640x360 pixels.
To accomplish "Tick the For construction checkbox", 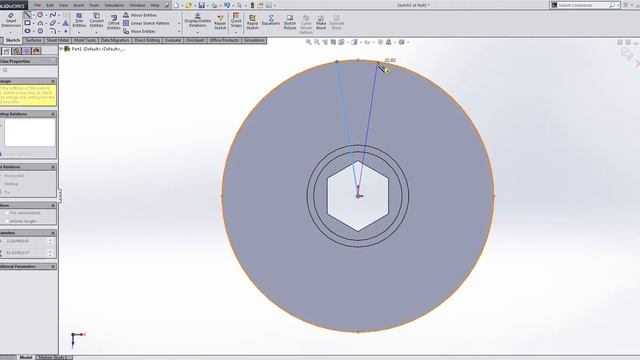I will click(x=7, y=213).
